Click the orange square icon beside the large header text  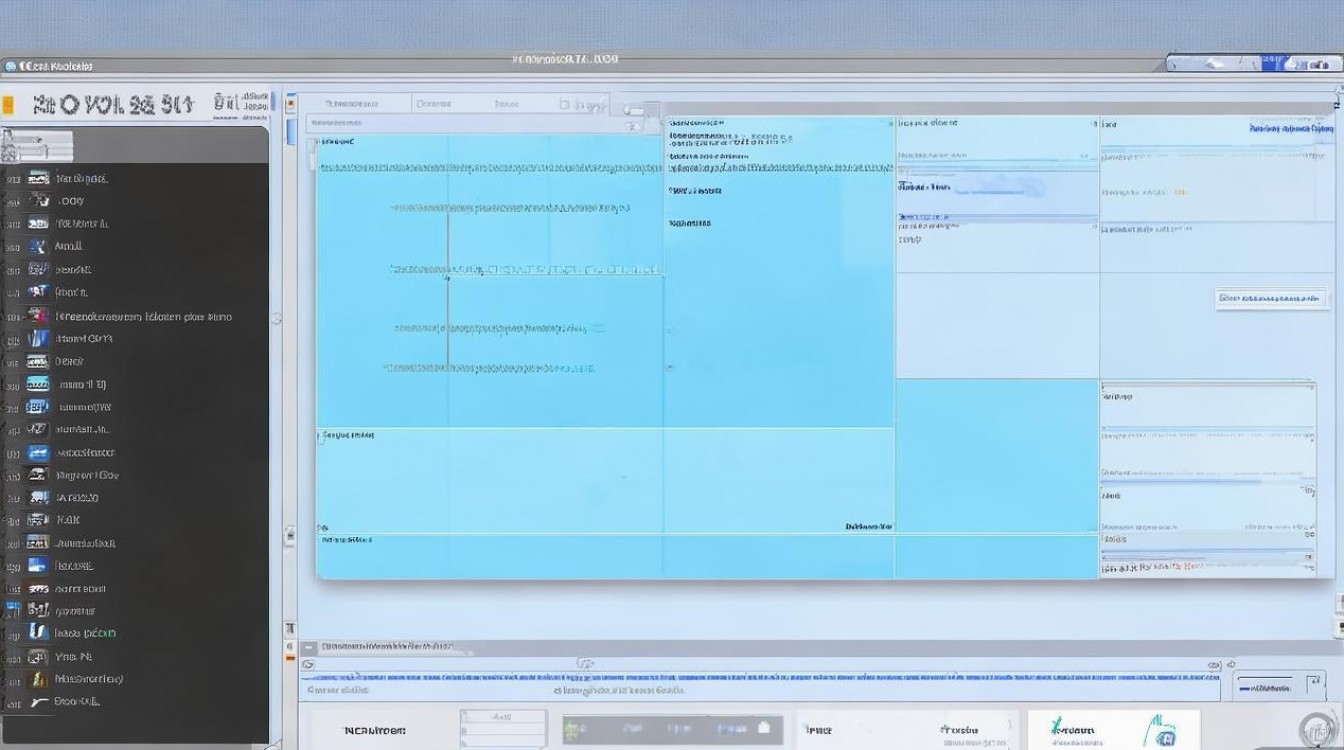8,105
